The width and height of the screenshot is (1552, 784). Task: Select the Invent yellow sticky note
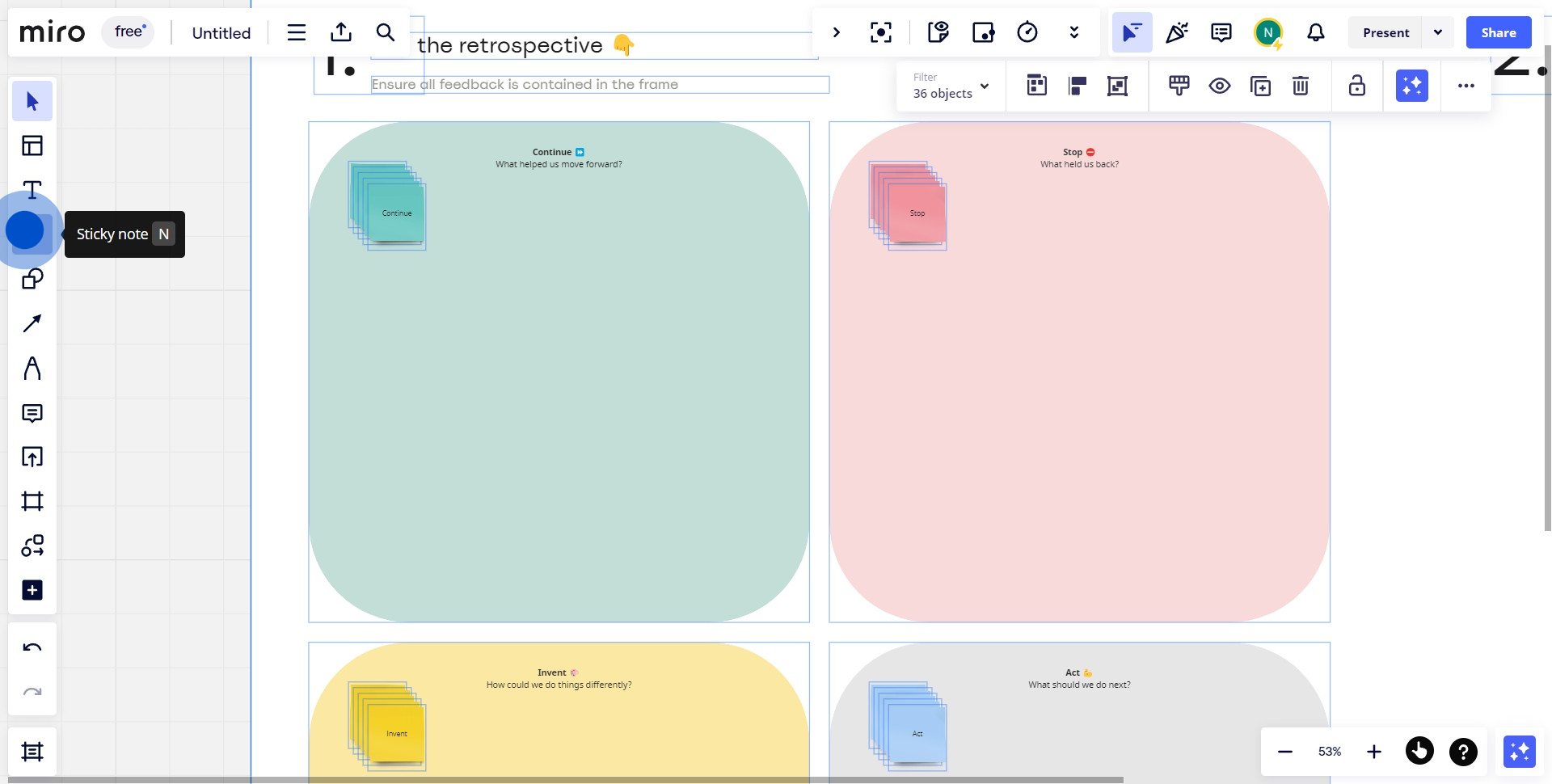tap(396, 734)
